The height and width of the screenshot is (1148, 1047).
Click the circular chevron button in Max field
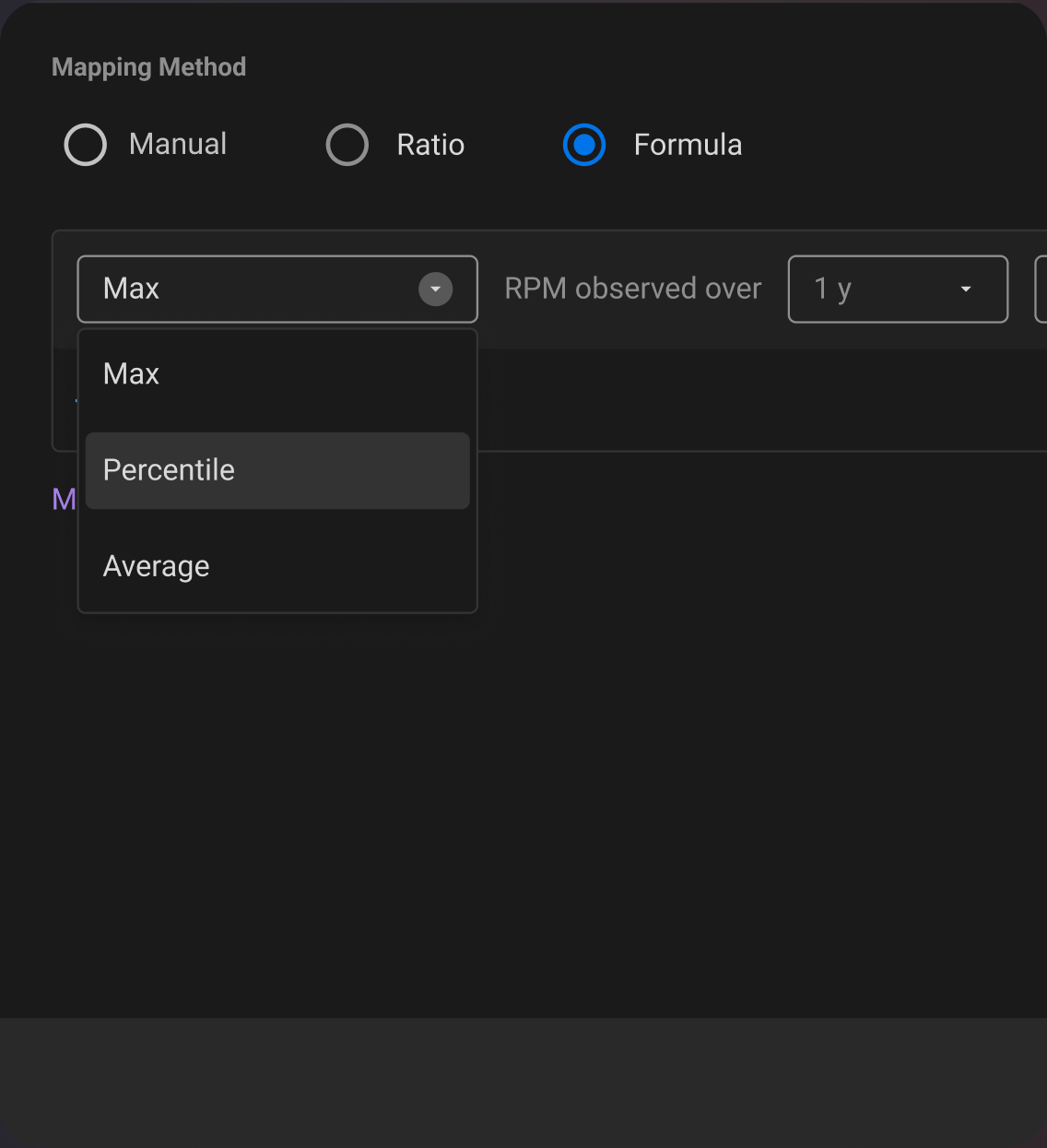[434, 289]
